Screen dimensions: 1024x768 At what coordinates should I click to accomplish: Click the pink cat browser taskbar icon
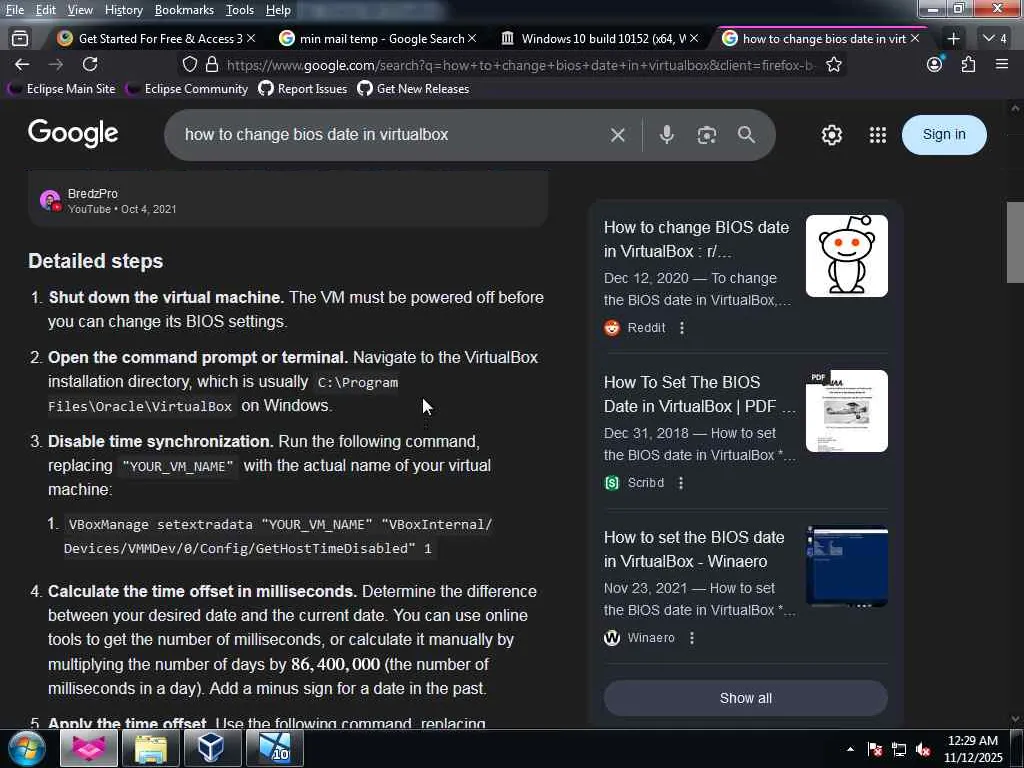tap(89, 748)
